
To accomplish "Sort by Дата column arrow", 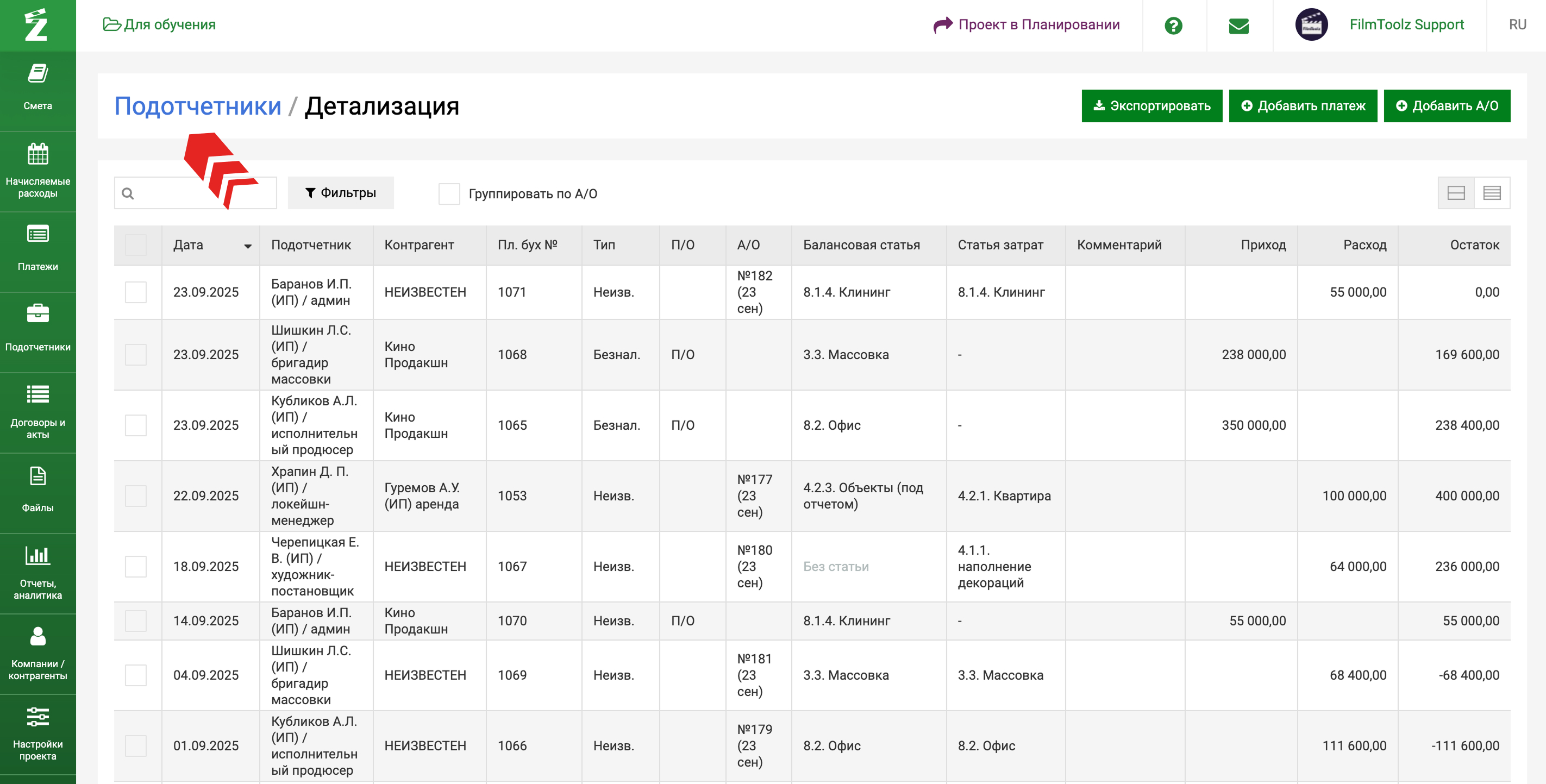I will pyautogui.click(x=247, y=246).
